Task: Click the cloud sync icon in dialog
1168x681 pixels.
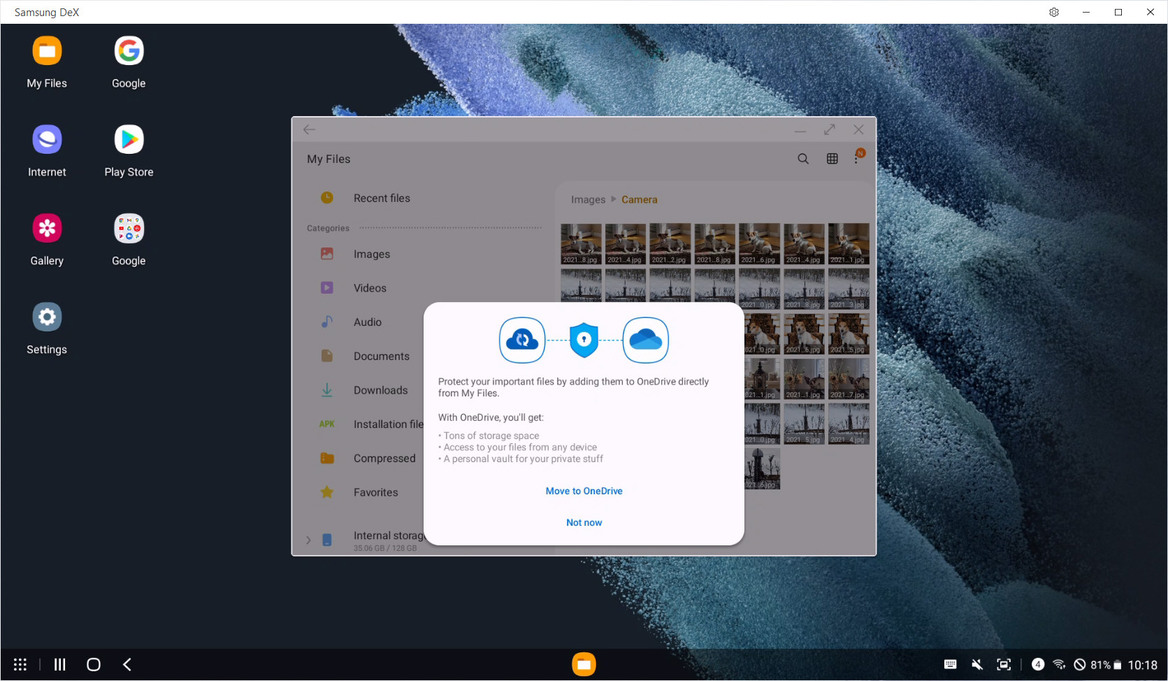Action: (x=522, y=340)
